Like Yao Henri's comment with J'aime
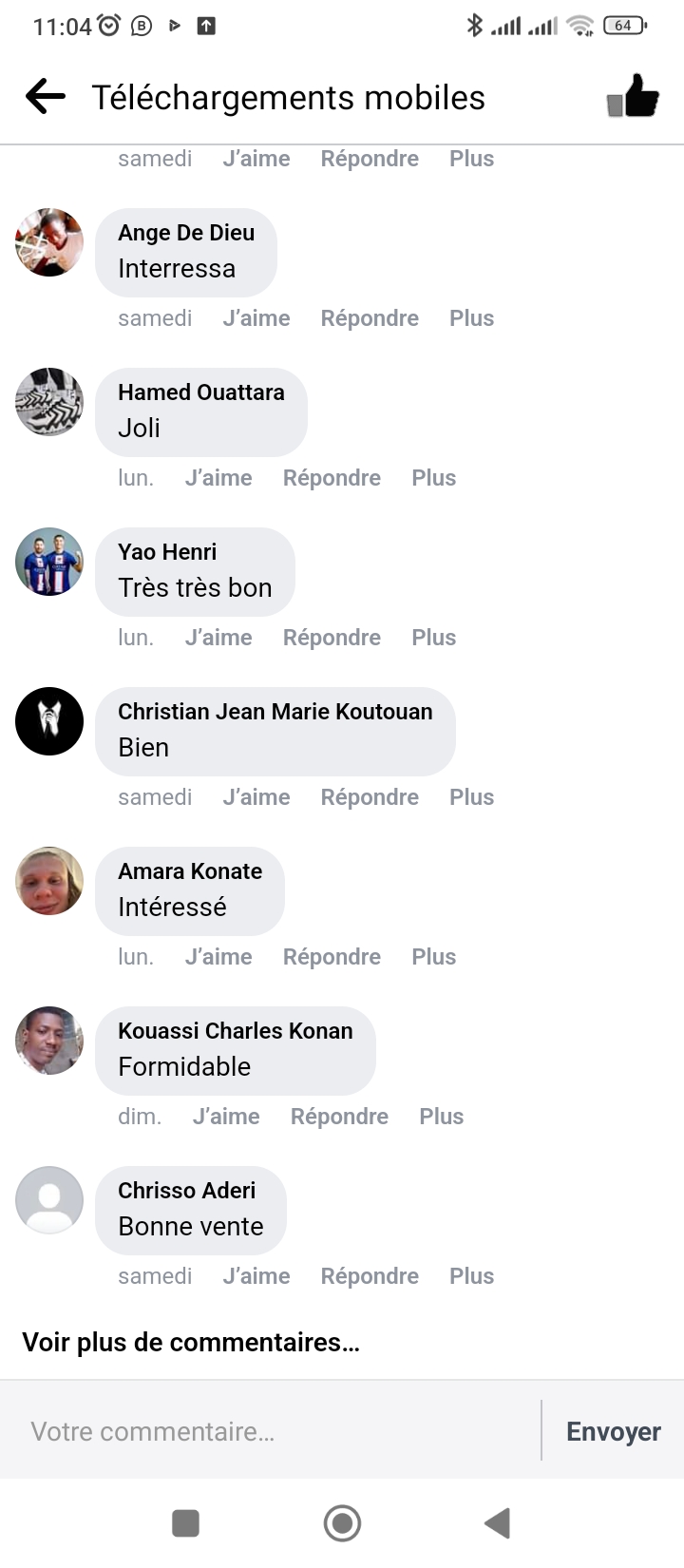Image resolution: width=684 pixels, height=1568 pixels. coord(218,638)
